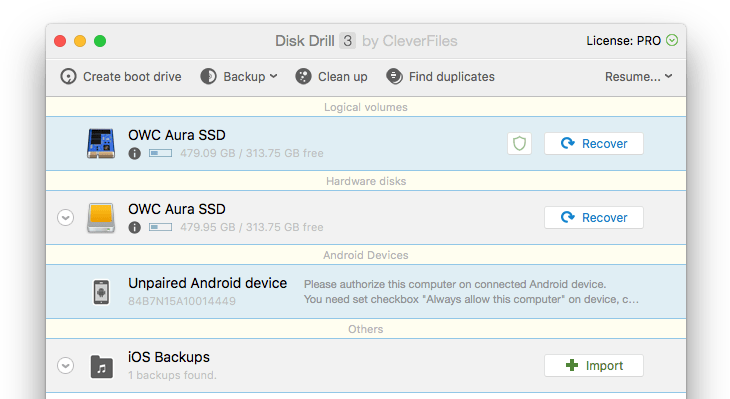Show info for 479.09 GB OWC Aura SSD

click(135, 153)
